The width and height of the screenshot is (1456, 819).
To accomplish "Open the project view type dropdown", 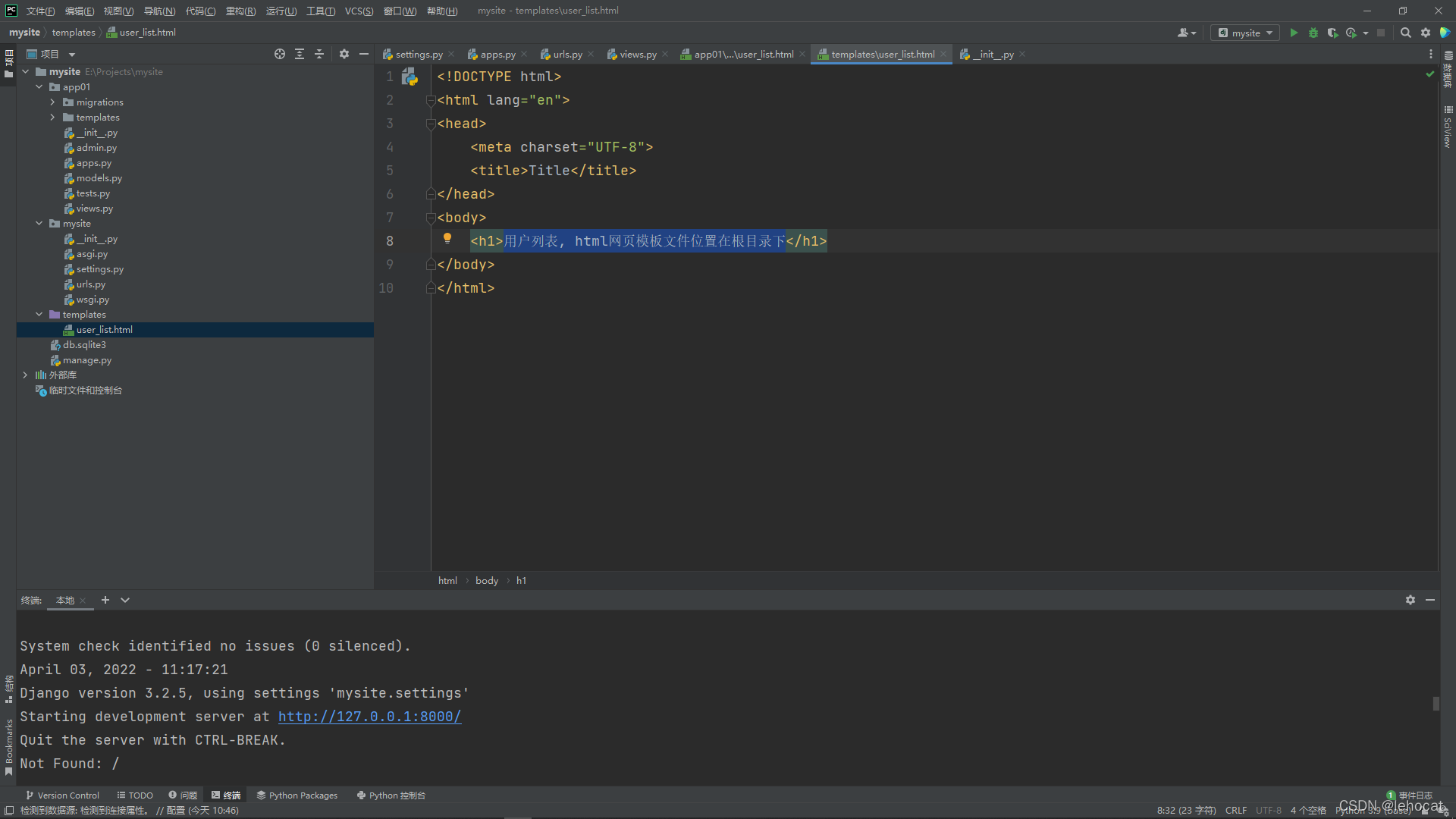I will point(72,55).
